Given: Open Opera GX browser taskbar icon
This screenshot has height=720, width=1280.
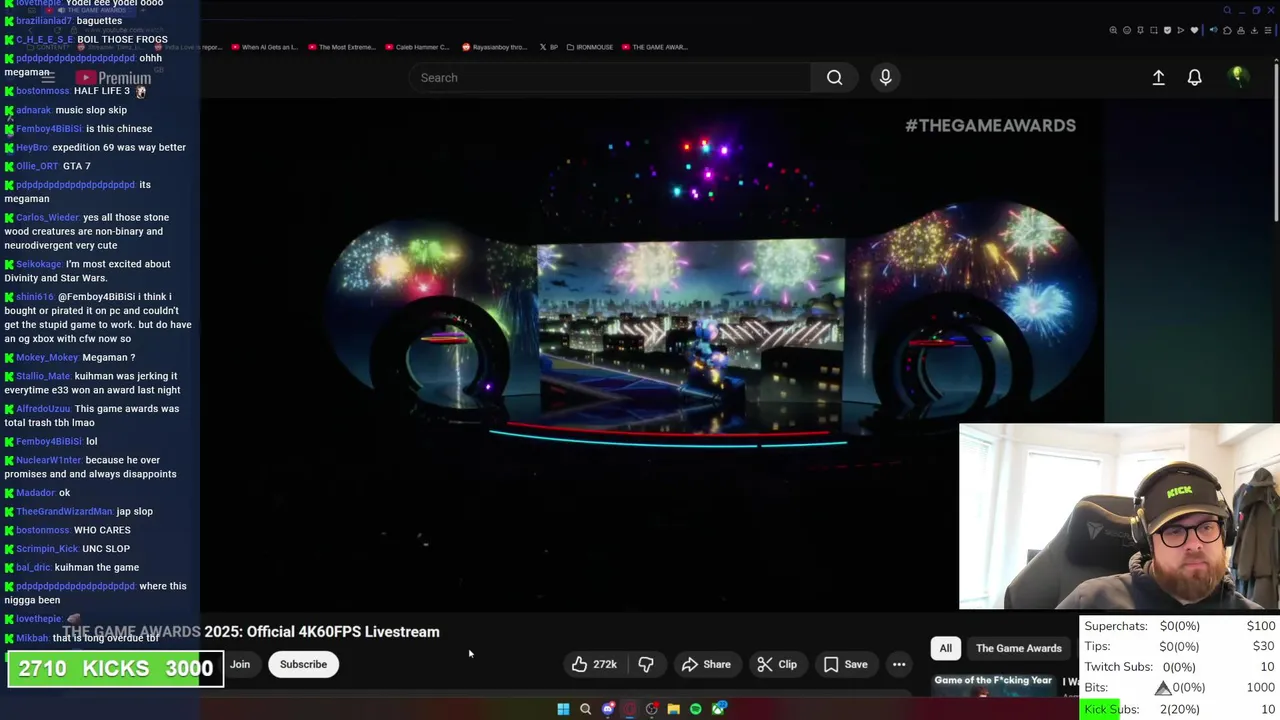Looking at the screenshot, I should coord(630,709).
